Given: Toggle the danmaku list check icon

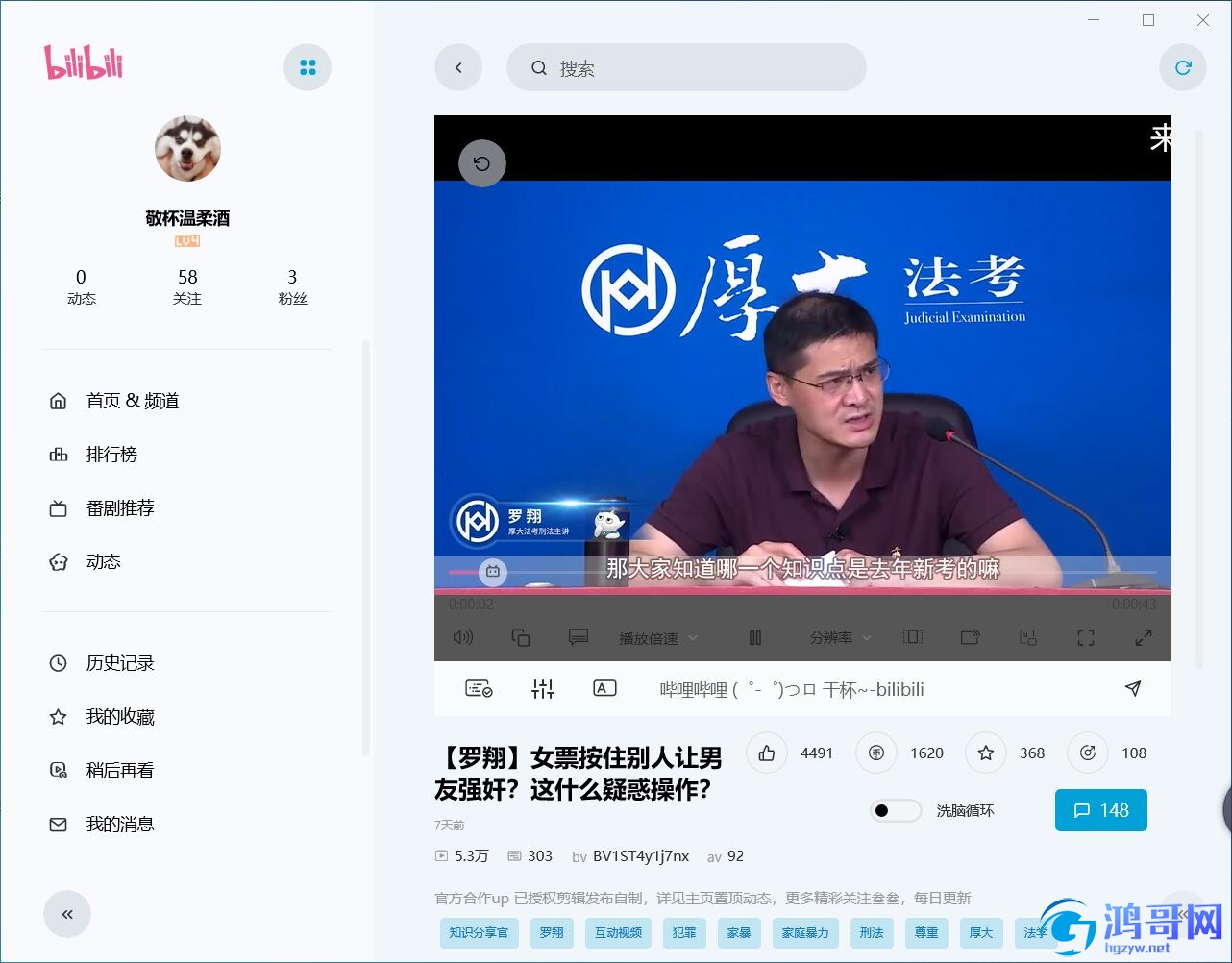Looking at the screenshot, I should [x=479, y=688].
